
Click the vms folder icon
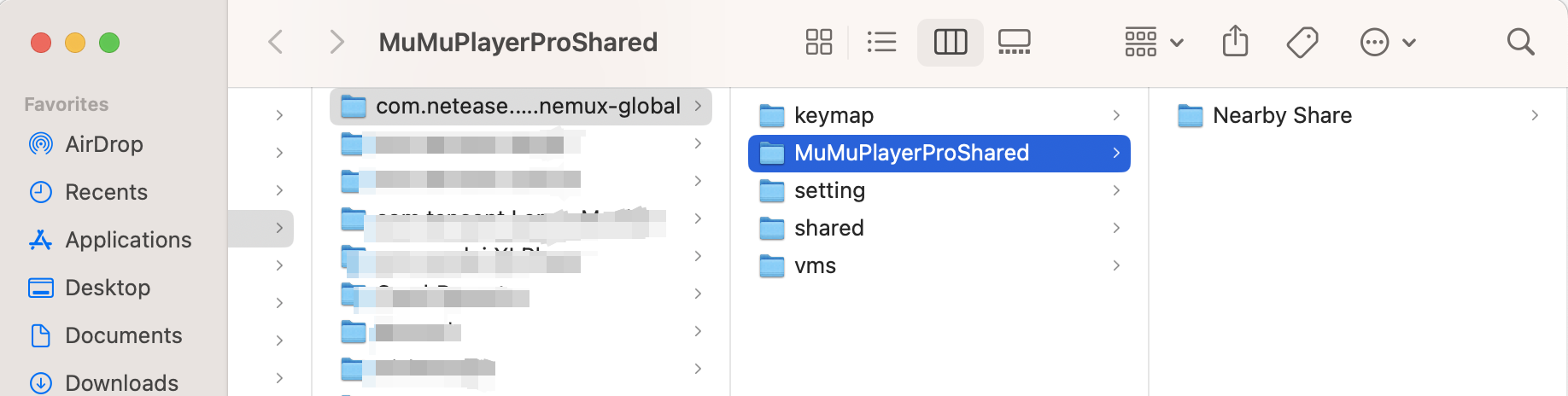772,265
